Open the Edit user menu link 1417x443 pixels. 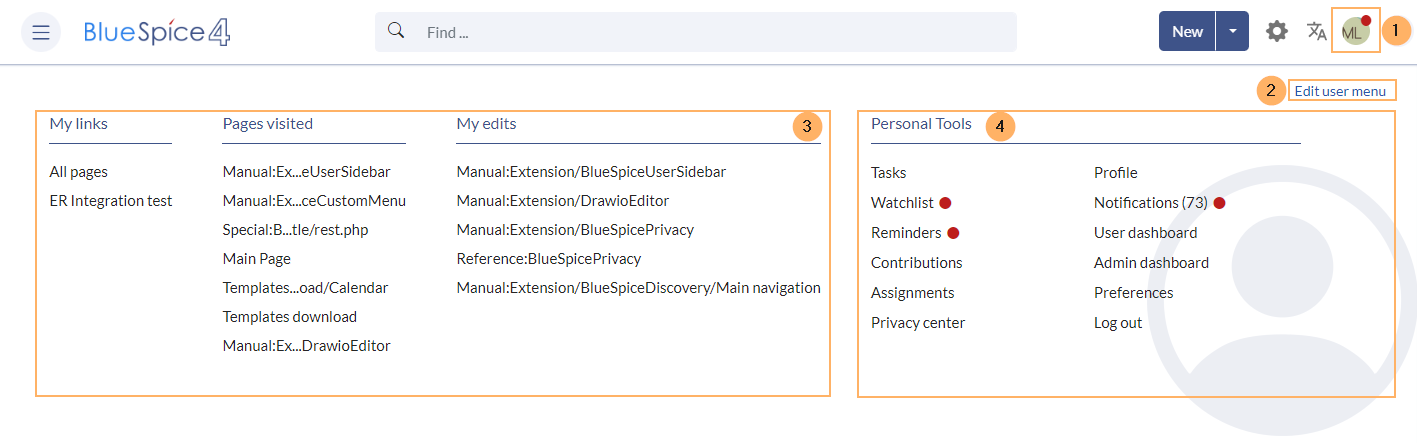[x=1340, y=91]
